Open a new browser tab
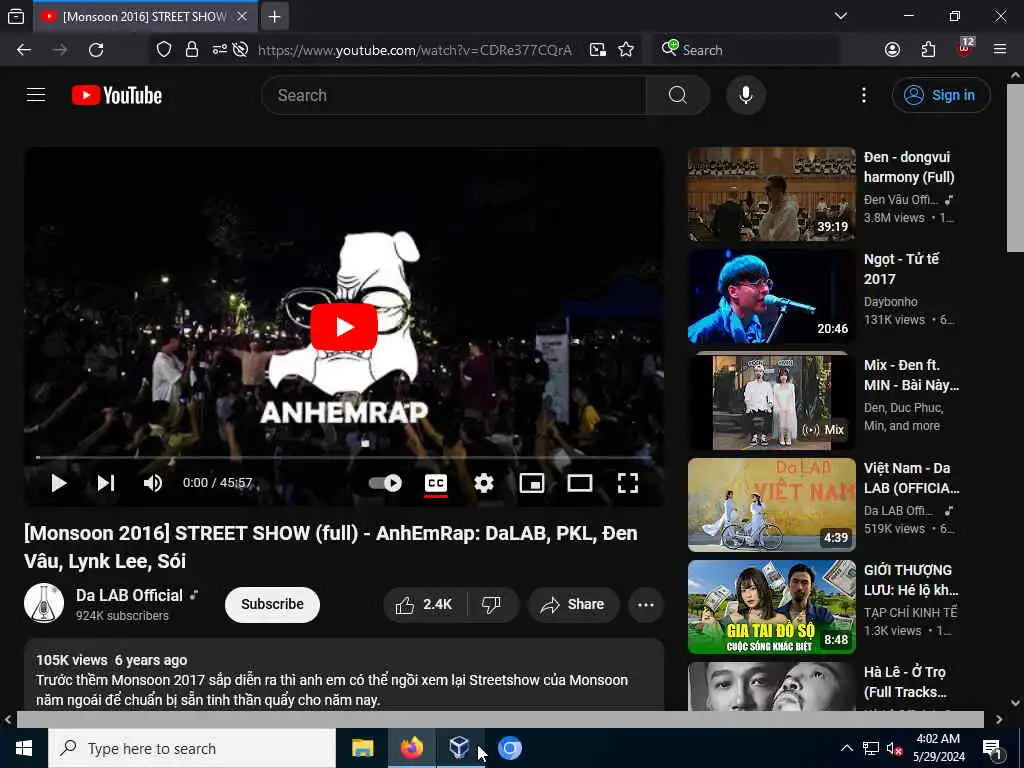Image resolution: width=1024 pixels, height=768 pixels. (274, 16)
